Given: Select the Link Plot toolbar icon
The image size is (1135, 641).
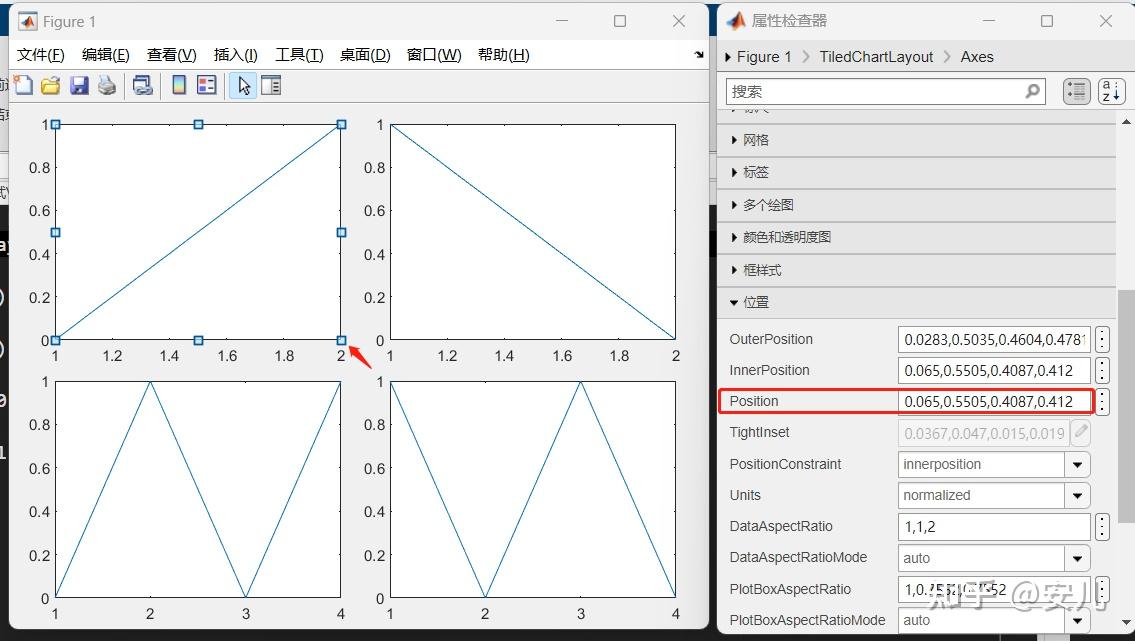Looking at the screenshot, I should [142, 85].
